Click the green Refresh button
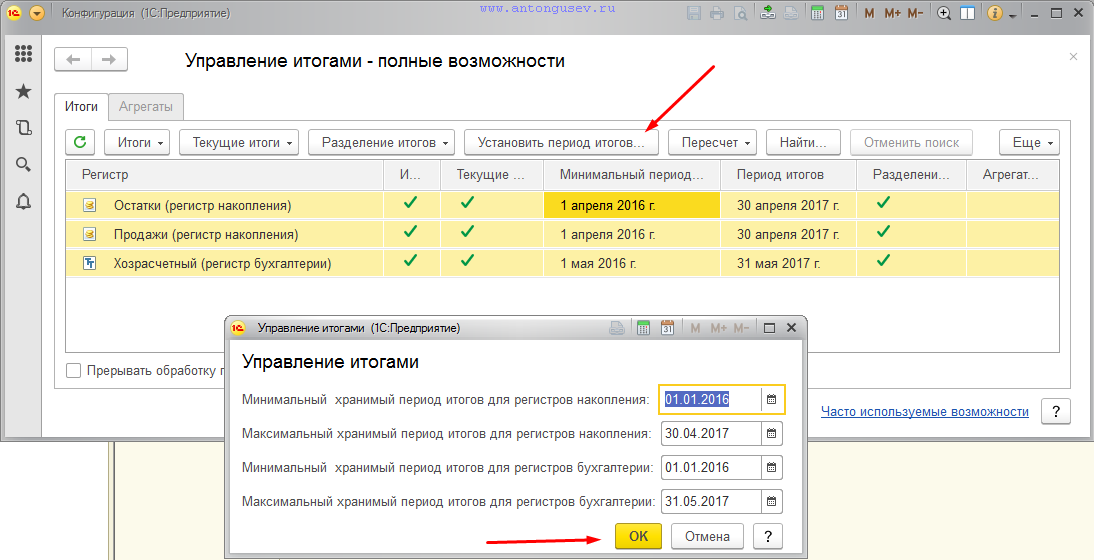This screenshot has height=560, width=1094. (x=80, y=142)
